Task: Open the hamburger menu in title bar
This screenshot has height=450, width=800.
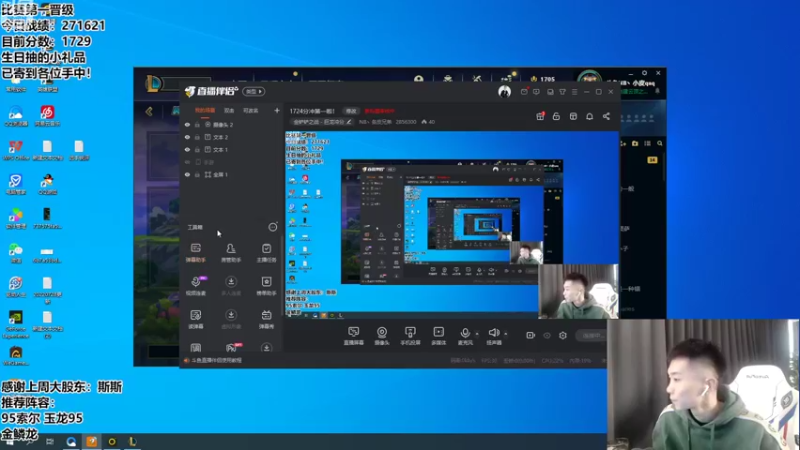Action: 574,92
